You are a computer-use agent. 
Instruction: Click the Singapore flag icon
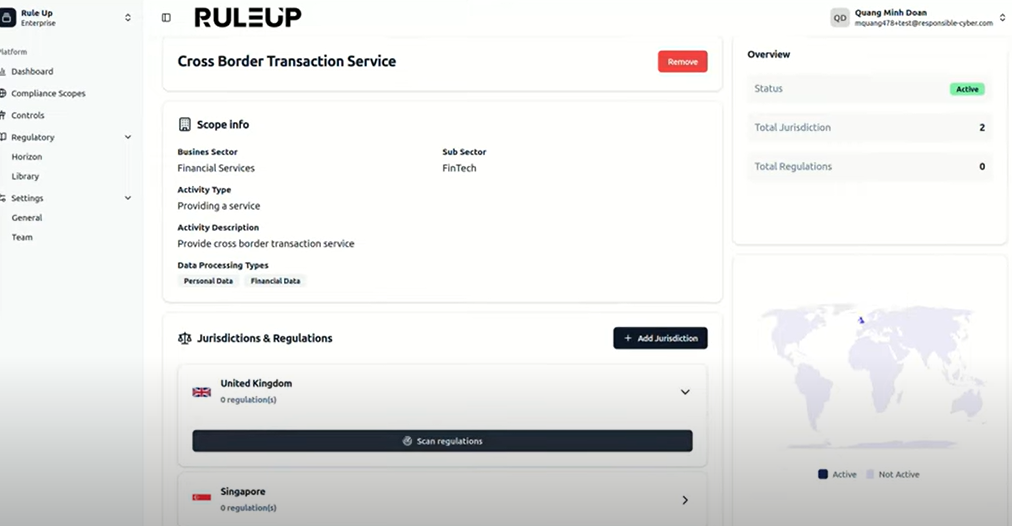pyautogui.click(x=201, y=498)
